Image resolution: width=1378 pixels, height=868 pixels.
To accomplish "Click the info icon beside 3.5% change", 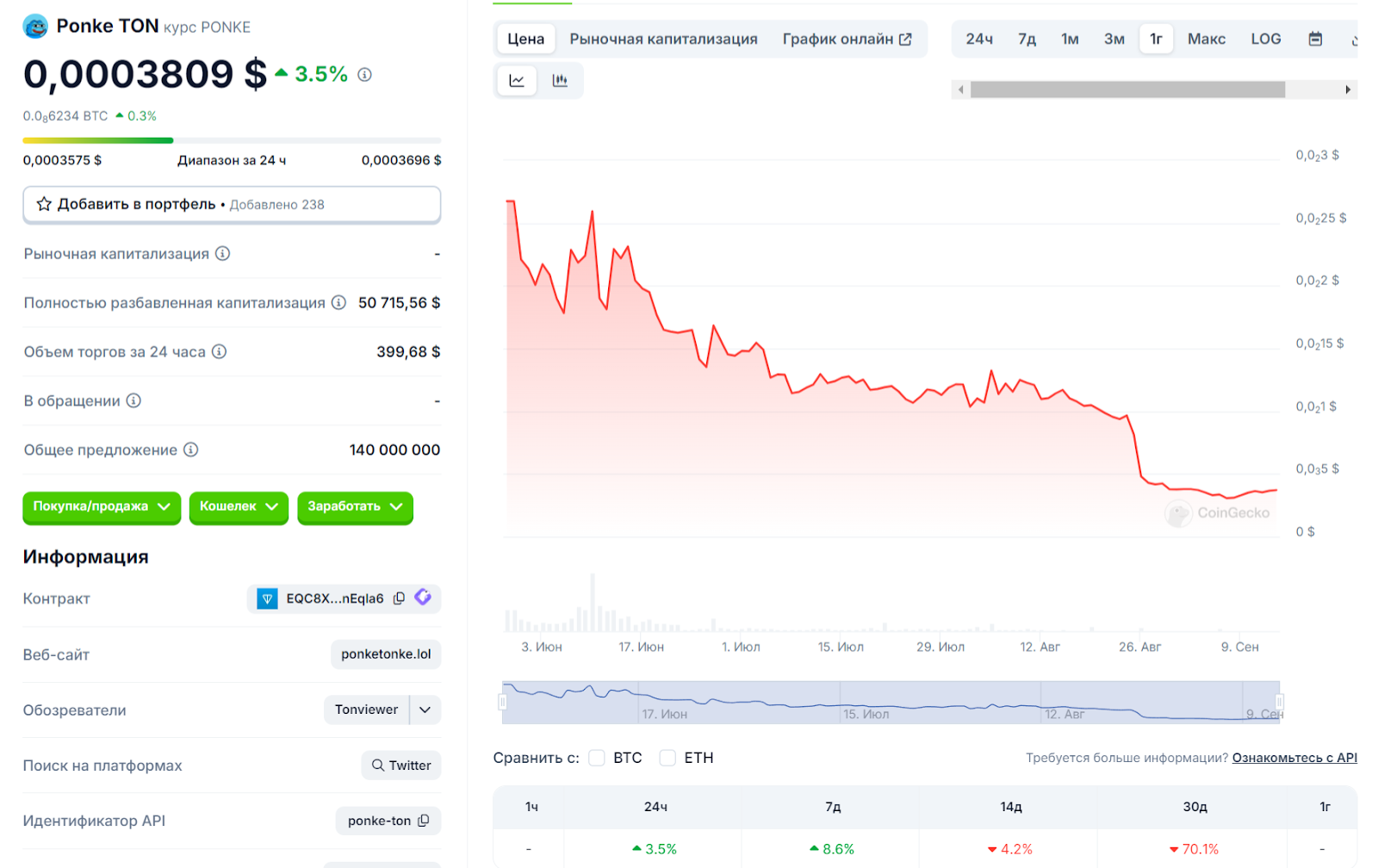I will point(364,75).
